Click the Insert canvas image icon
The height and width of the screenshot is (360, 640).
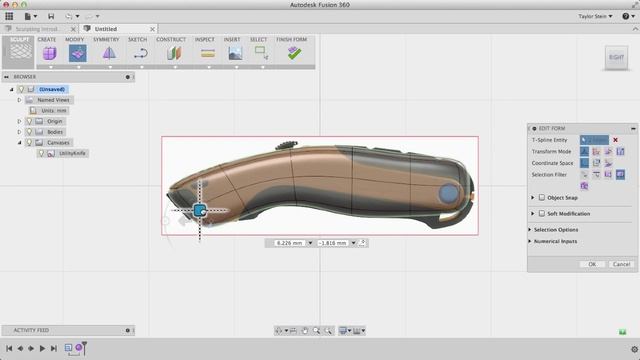coord(236,53)
